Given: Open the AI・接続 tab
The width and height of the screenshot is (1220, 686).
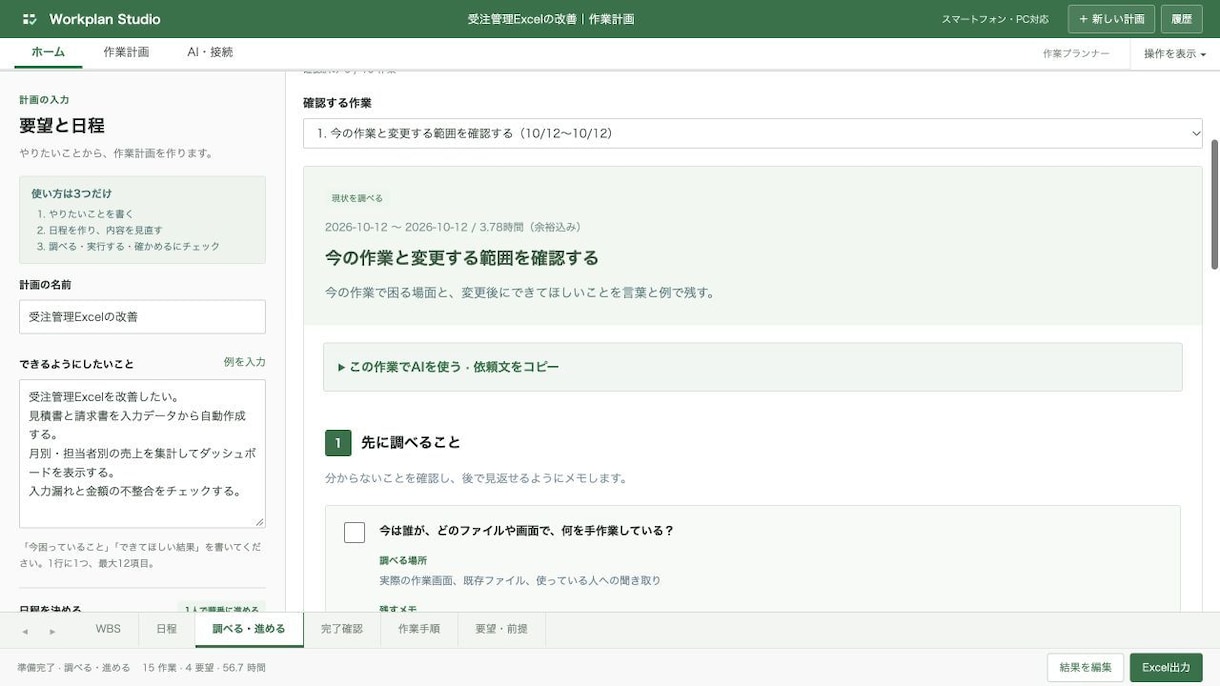Looking at the screenshot, I should click(x=210, y=52).
